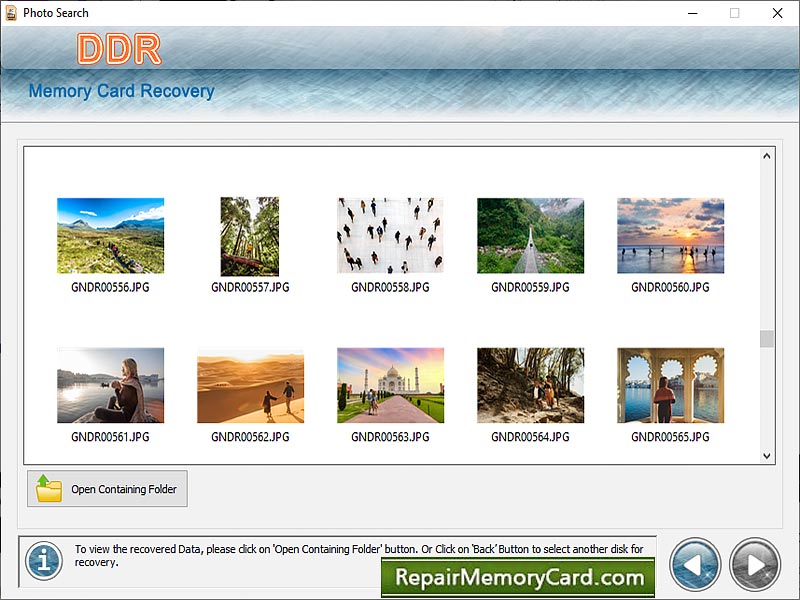Screen dimensions: 800x600
Task: Select the GNDR00557.JPG forest thumbnail
Action: pyautogui.click(x=250, y=236)
